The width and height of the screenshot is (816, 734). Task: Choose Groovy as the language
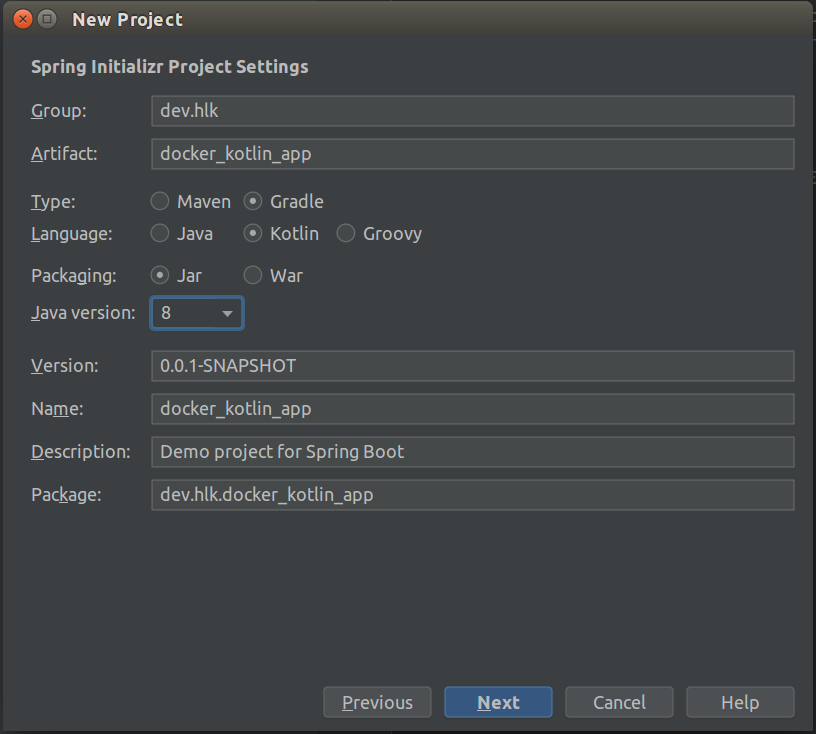click(x=346, y=233)
